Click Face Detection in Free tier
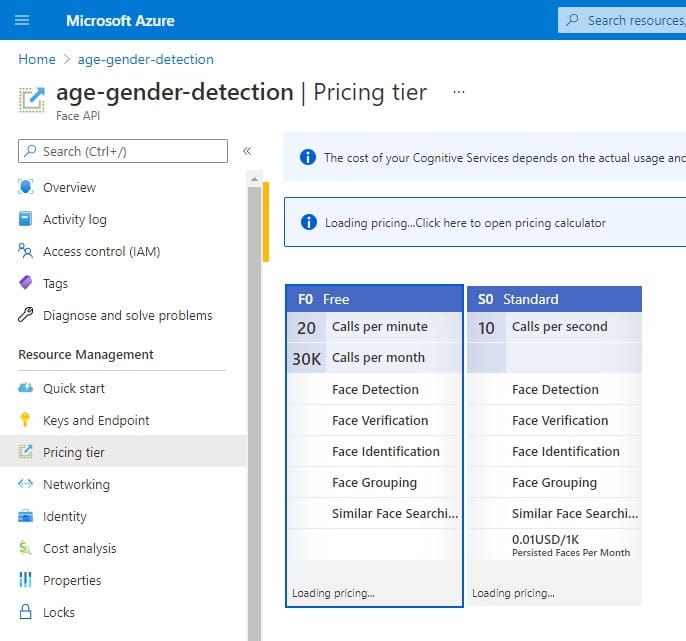The image size is (686, 641). [x=375, y=389]
